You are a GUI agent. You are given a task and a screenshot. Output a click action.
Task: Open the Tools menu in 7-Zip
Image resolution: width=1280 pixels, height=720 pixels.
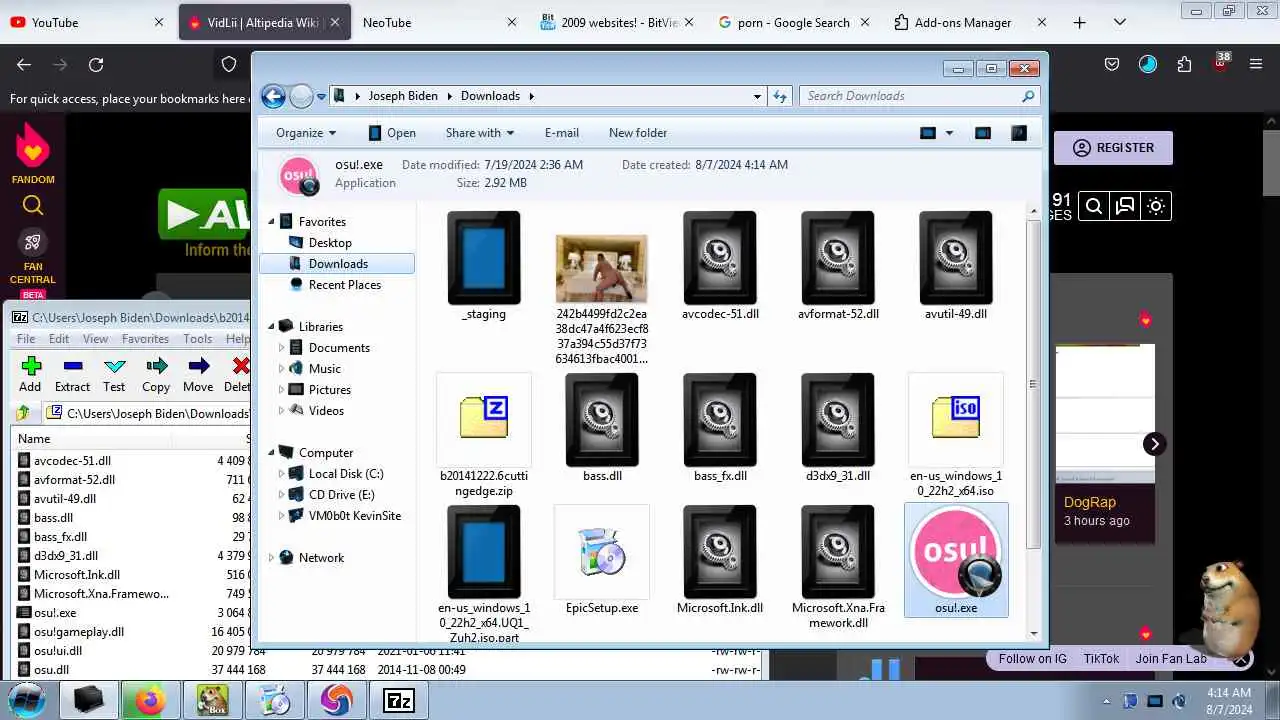pos(197,339)
